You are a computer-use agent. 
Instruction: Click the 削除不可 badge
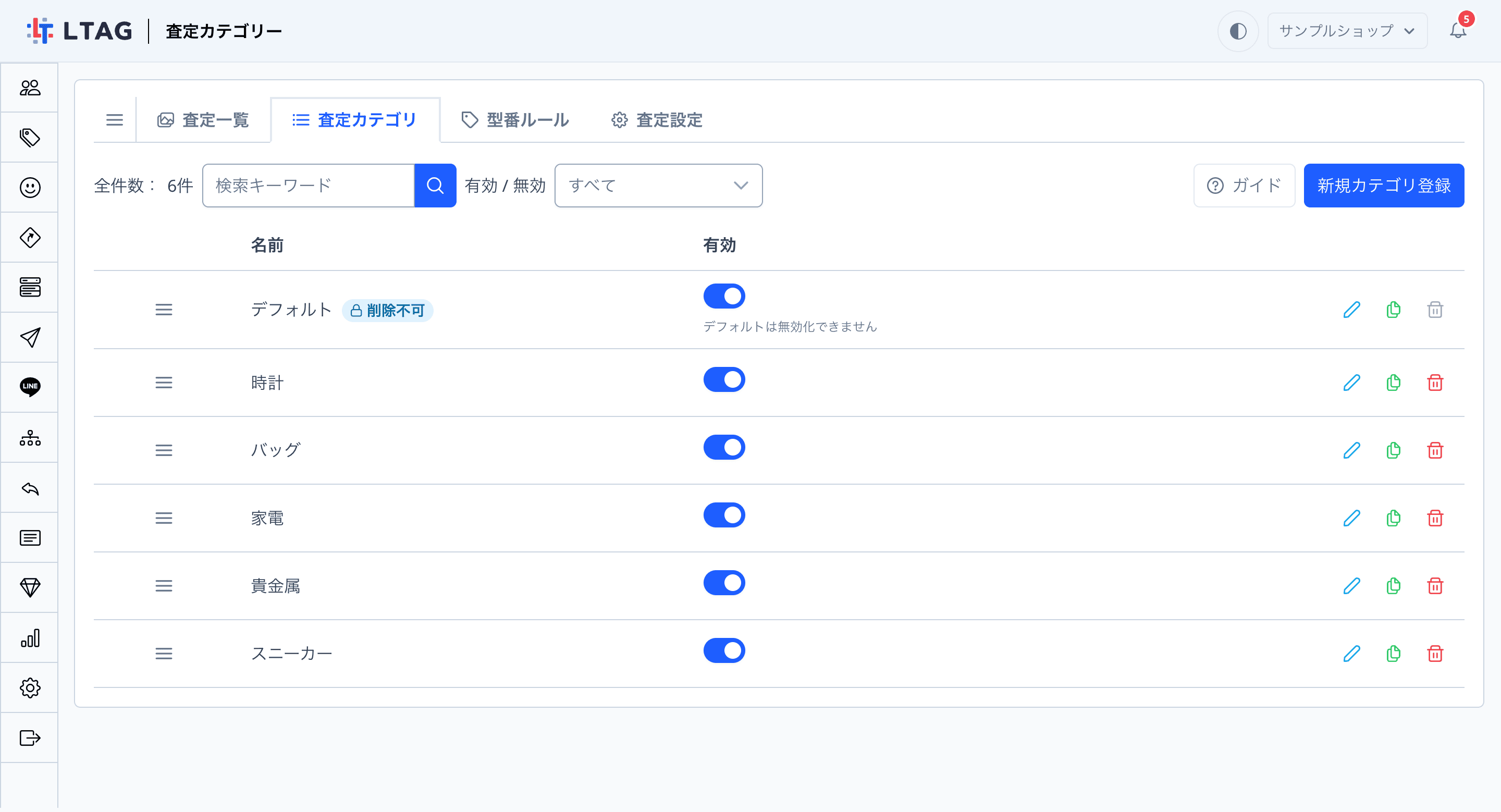coord(387,311)
